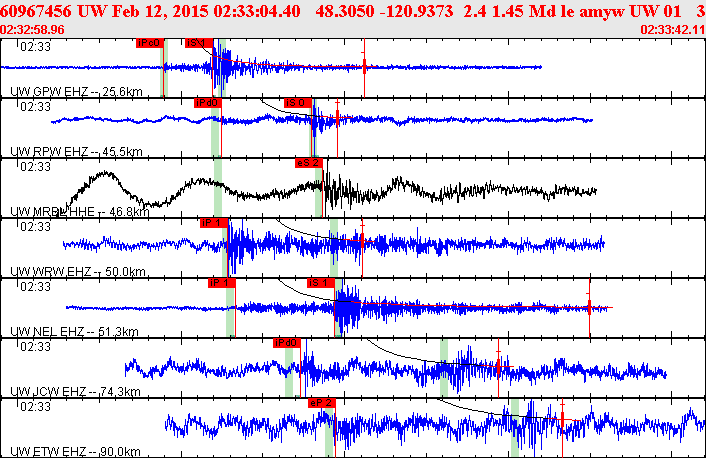Click the end time 02:33:42.11 label
Image resolution: width=706 pixels, height=458 pixels.
point(671,29)
